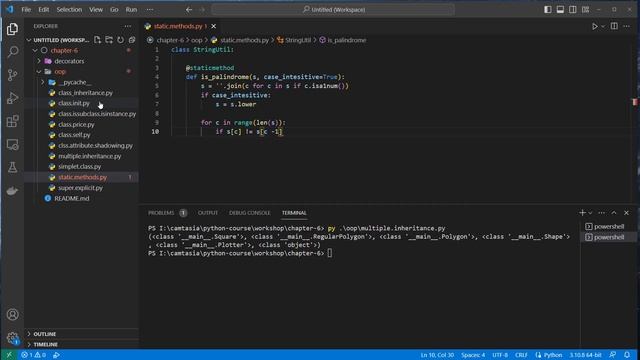
Task: Toggle the bottom panel layout button
Action: point(560,9)
